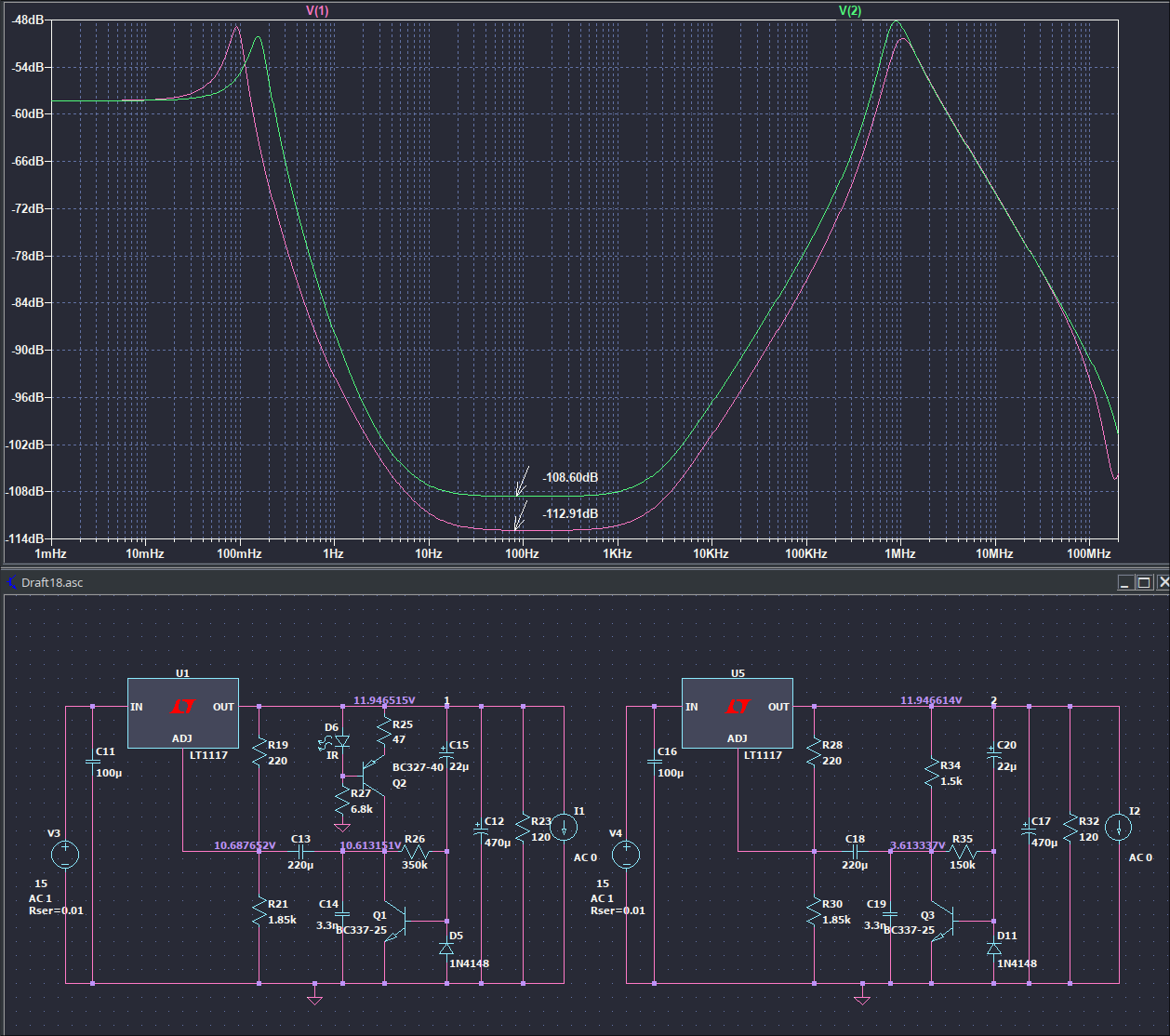This screenshot has width=1170, height=1036.
Task: Click the 'AC 0' label under I2
Action: click(1140, 857)
